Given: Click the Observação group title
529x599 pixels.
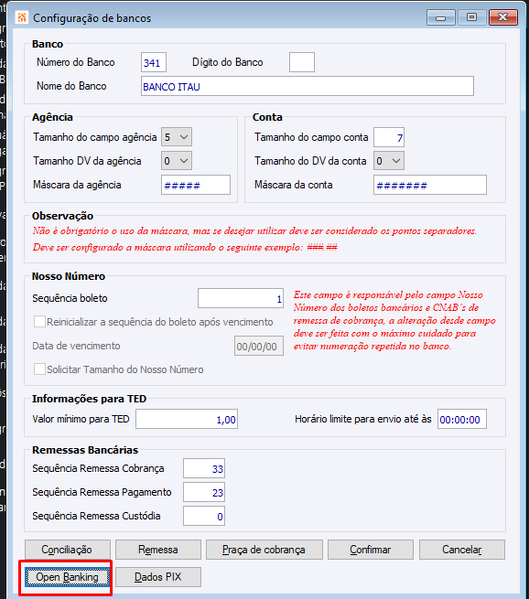Looking at the screenshot, I should [63, 216].
